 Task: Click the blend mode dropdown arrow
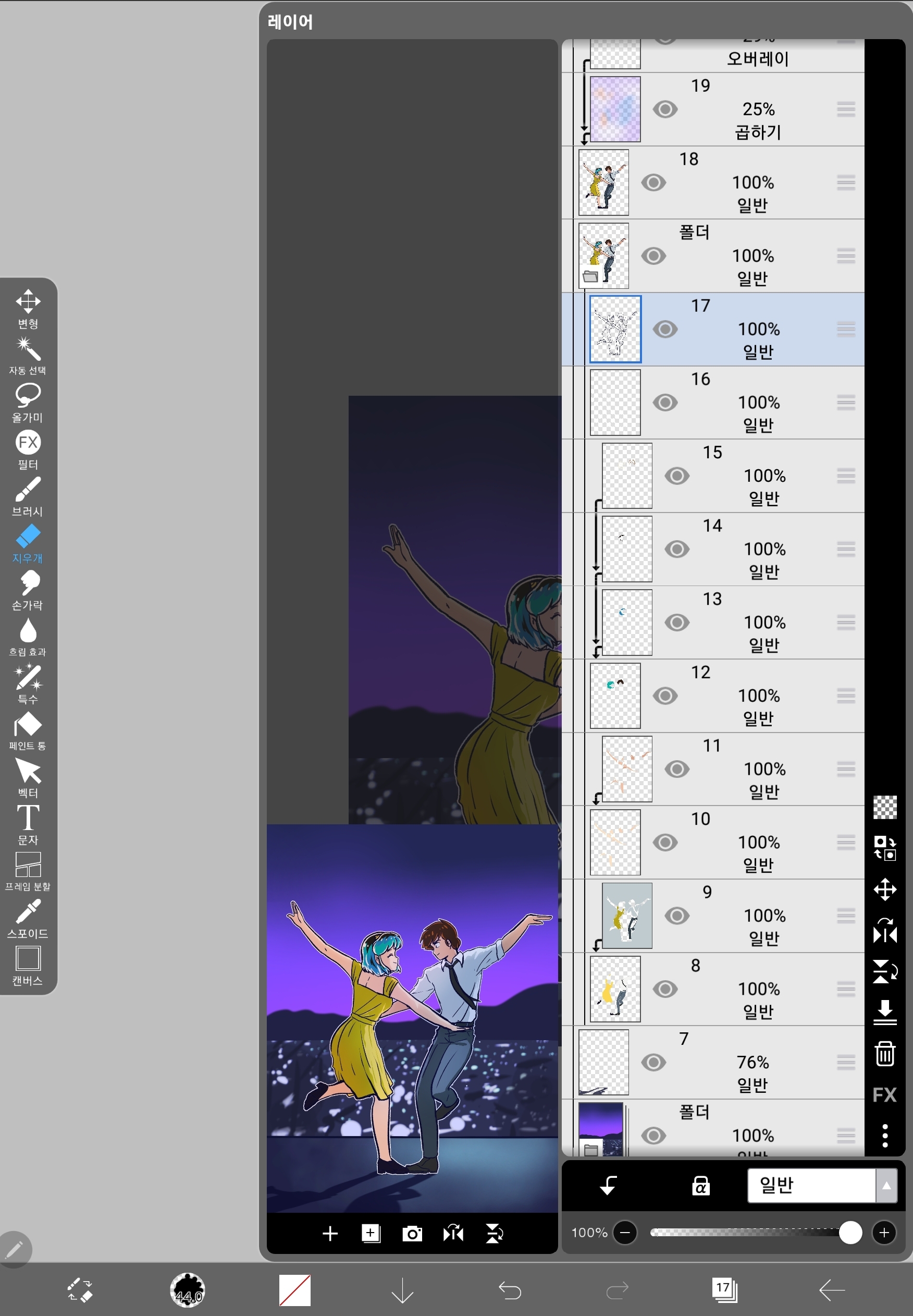[886, 1186]
